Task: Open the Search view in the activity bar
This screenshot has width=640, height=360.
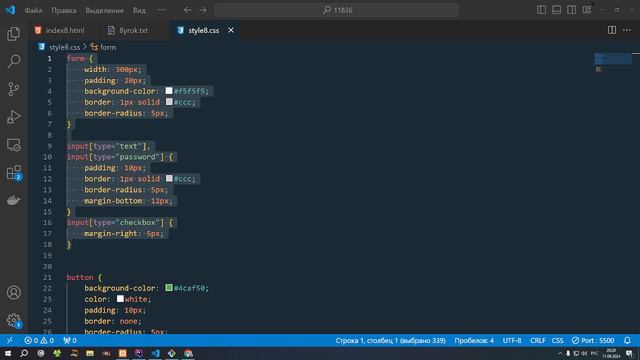Action: point(13,61)
